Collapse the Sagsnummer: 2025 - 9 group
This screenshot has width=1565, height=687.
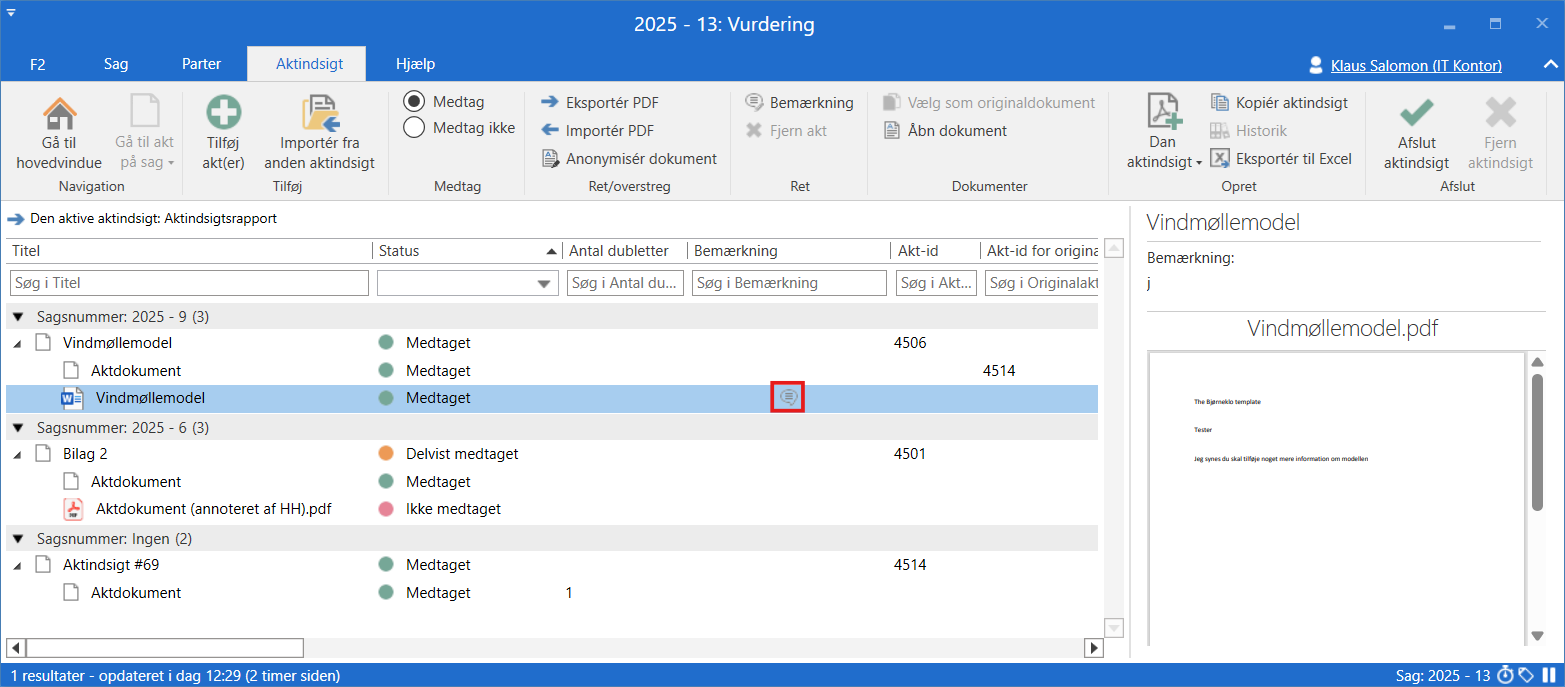(x=19, y=317)
